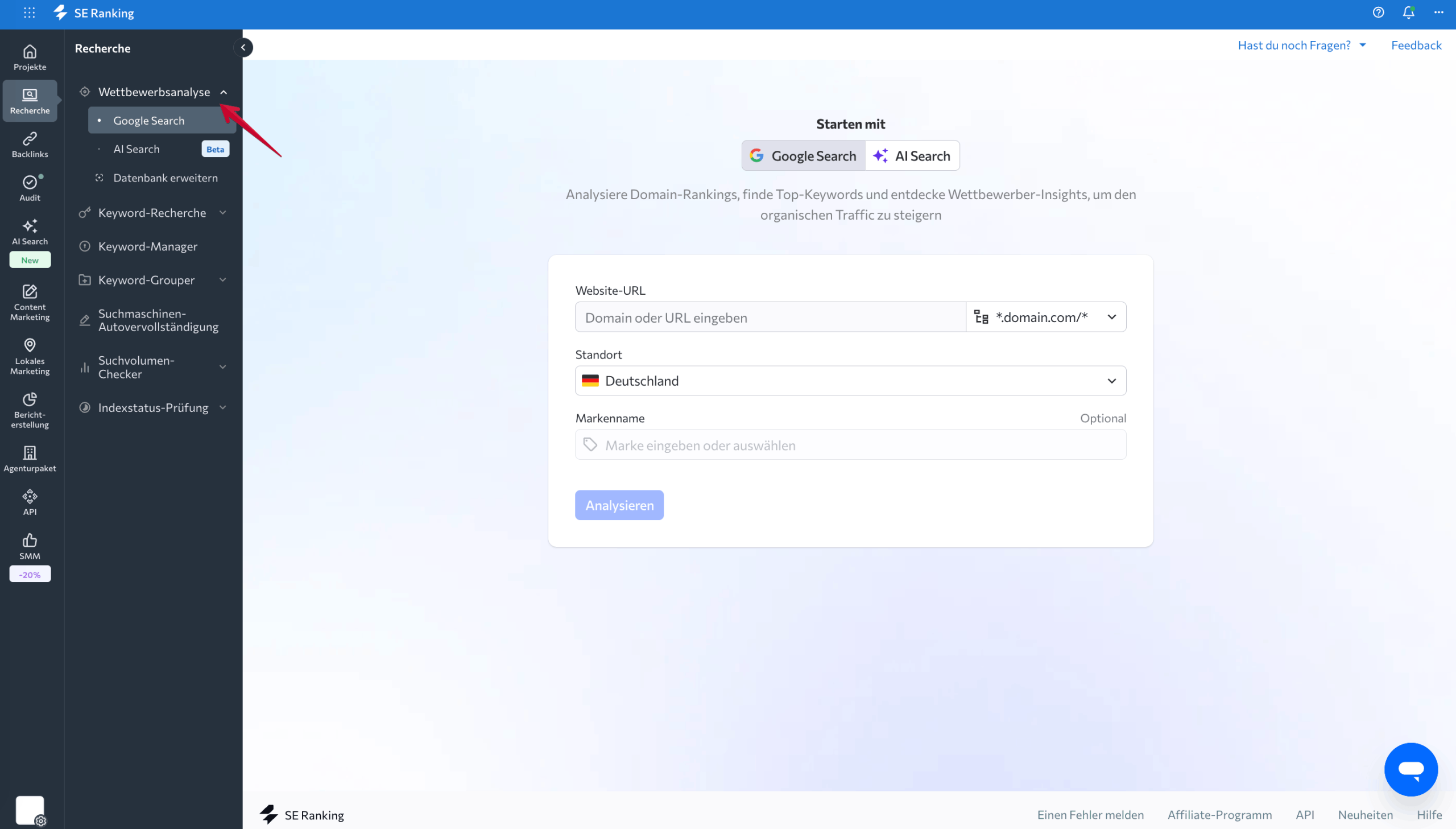Click the apps grid icon
Viewport: 1456px width, 829px height.
[x=30, y=13]
